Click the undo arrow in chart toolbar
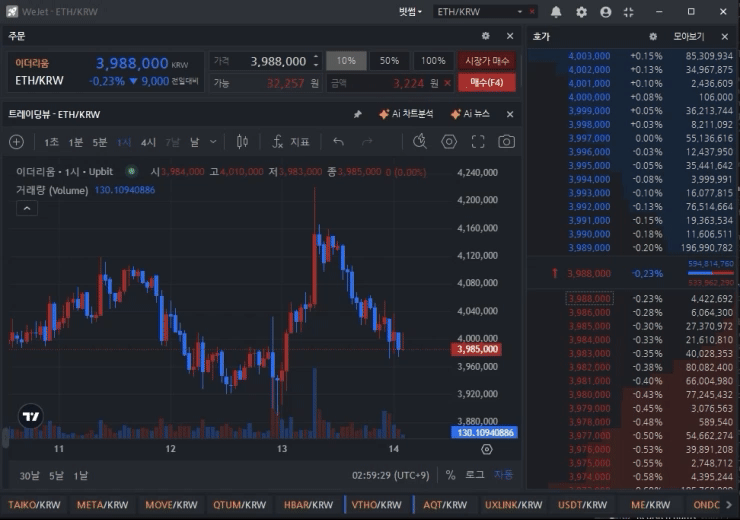The width and height of the screenshot is (740, 520). pyautogui.click(x=338, y=142)
